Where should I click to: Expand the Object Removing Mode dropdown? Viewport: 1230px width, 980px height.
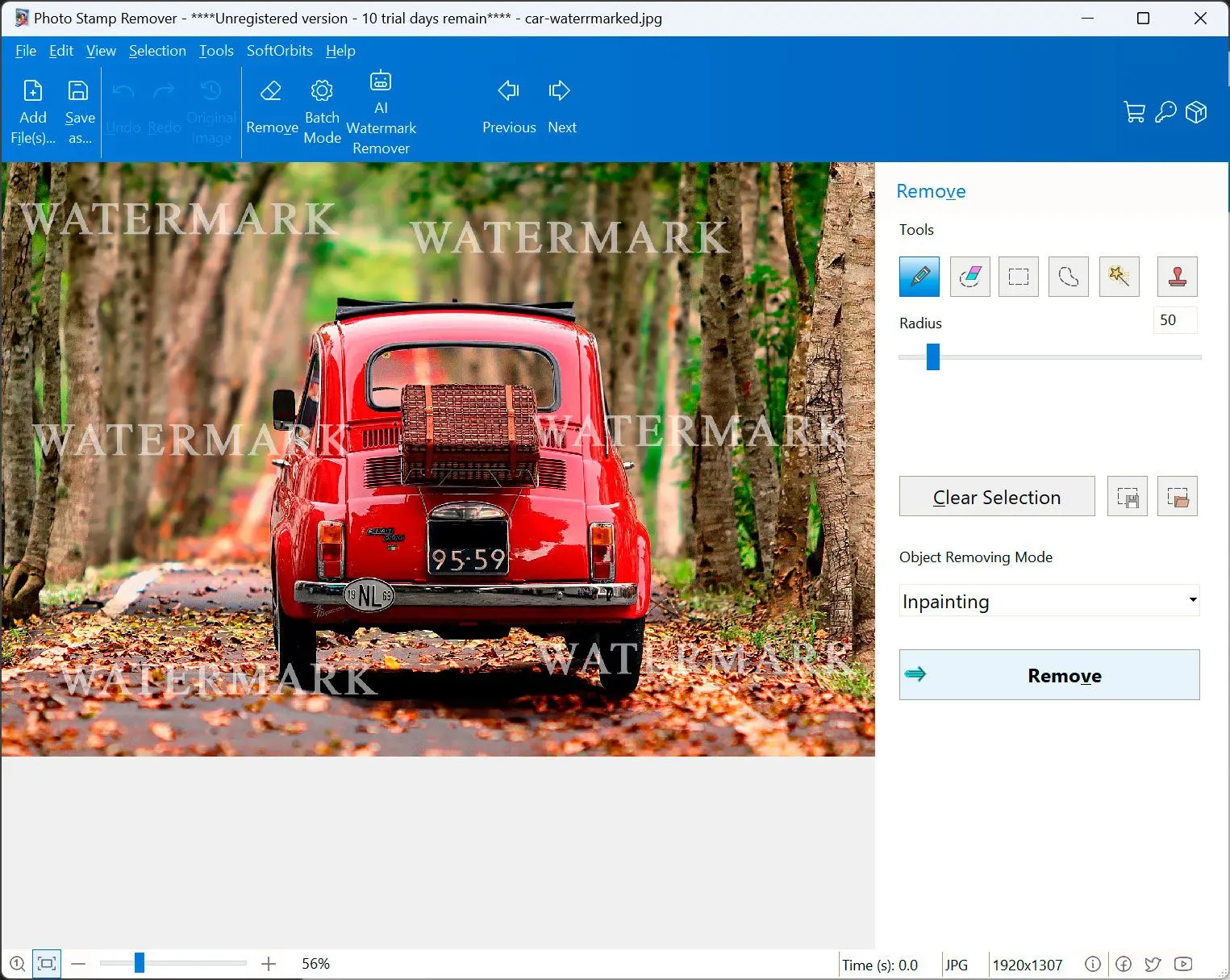click(1049, 601)
